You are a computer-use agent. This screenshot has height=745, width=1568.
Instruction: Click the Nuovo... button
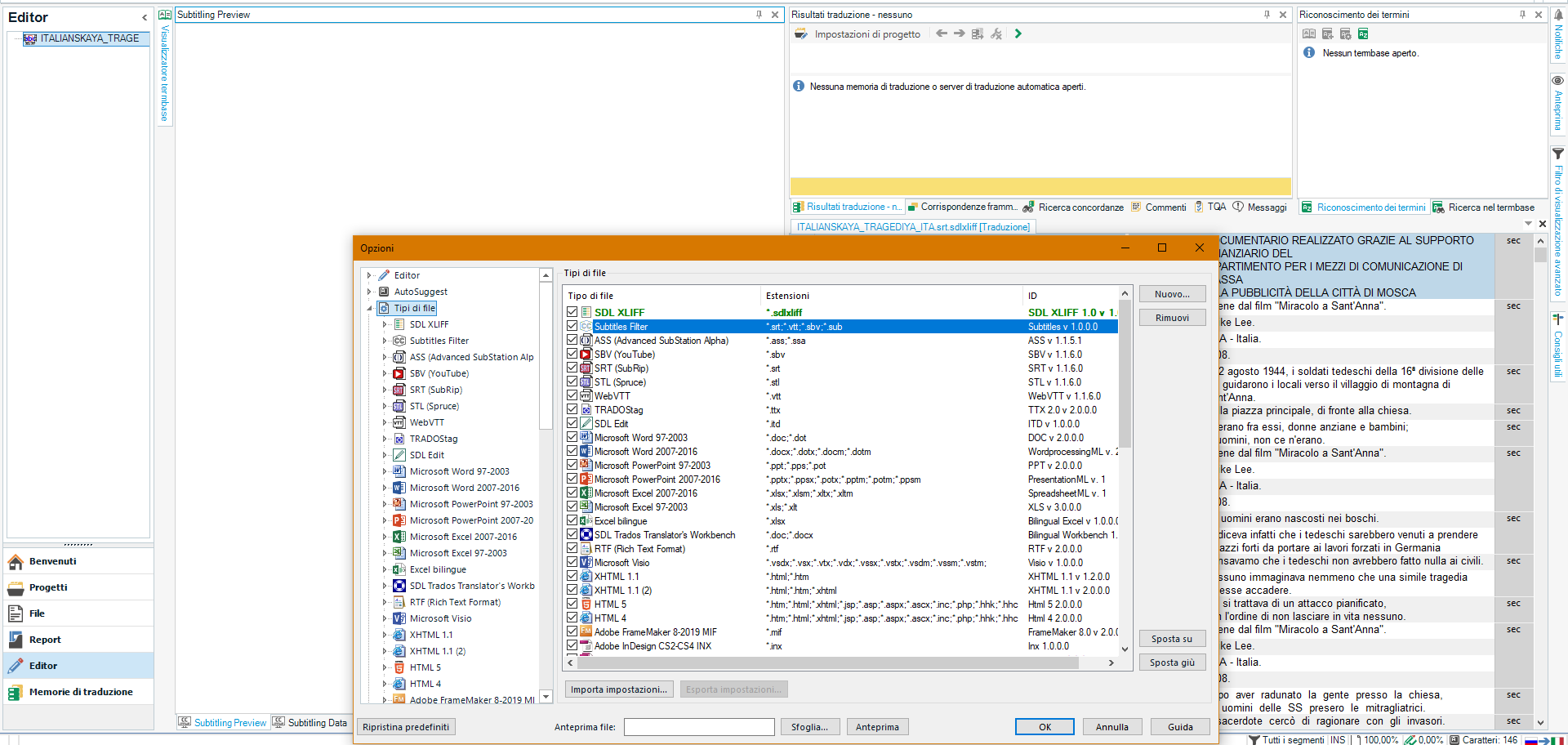1172,294
